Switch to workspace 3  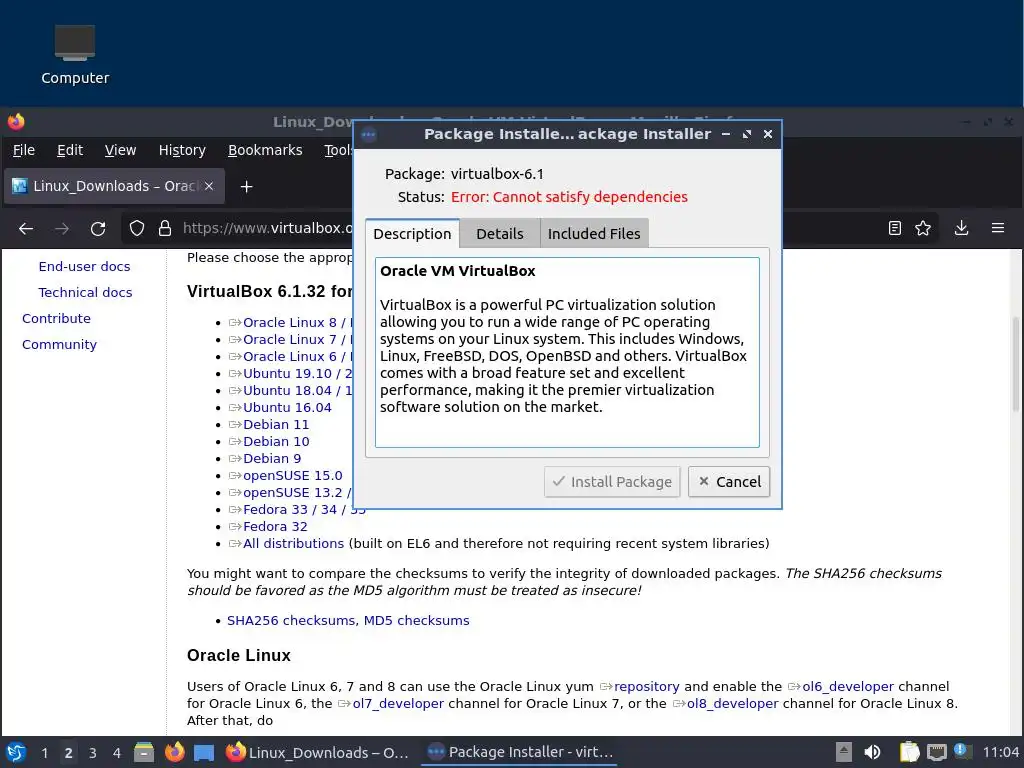[x=93, y=753]
